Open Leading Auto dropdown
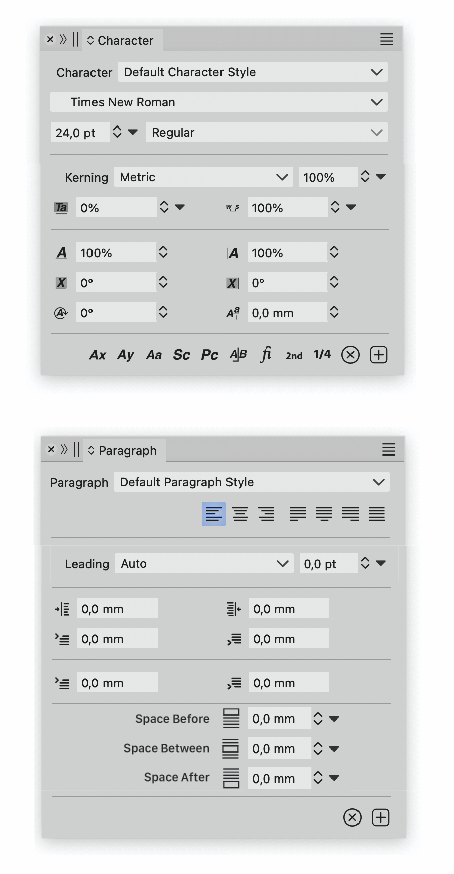 [204, 564]
